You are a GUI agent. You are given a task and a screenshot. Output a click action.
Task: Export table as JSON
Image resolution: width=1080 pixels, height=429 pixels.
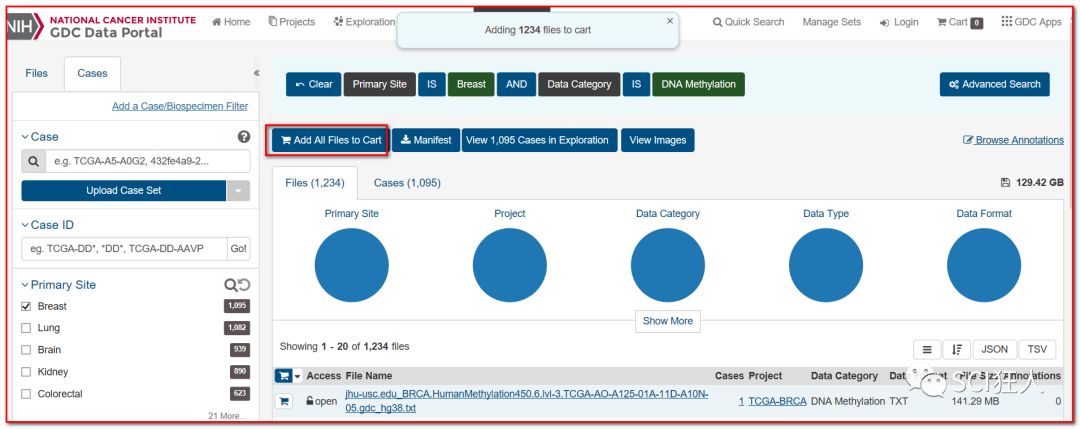point(995,350)
